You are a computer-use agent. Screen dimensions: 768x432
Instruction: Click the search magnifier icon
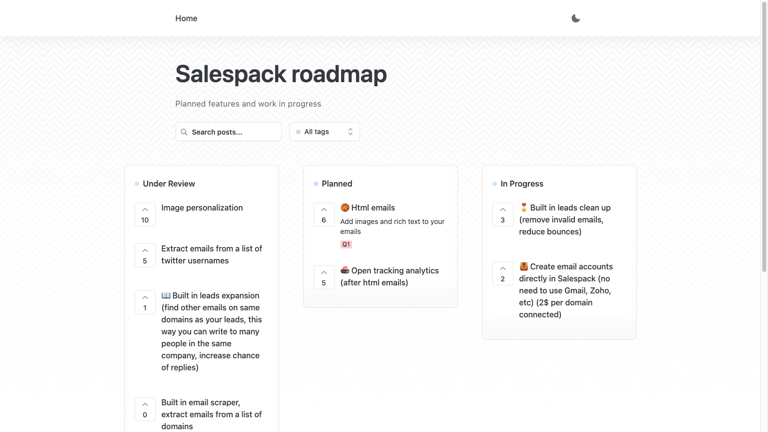coord(184,132)
